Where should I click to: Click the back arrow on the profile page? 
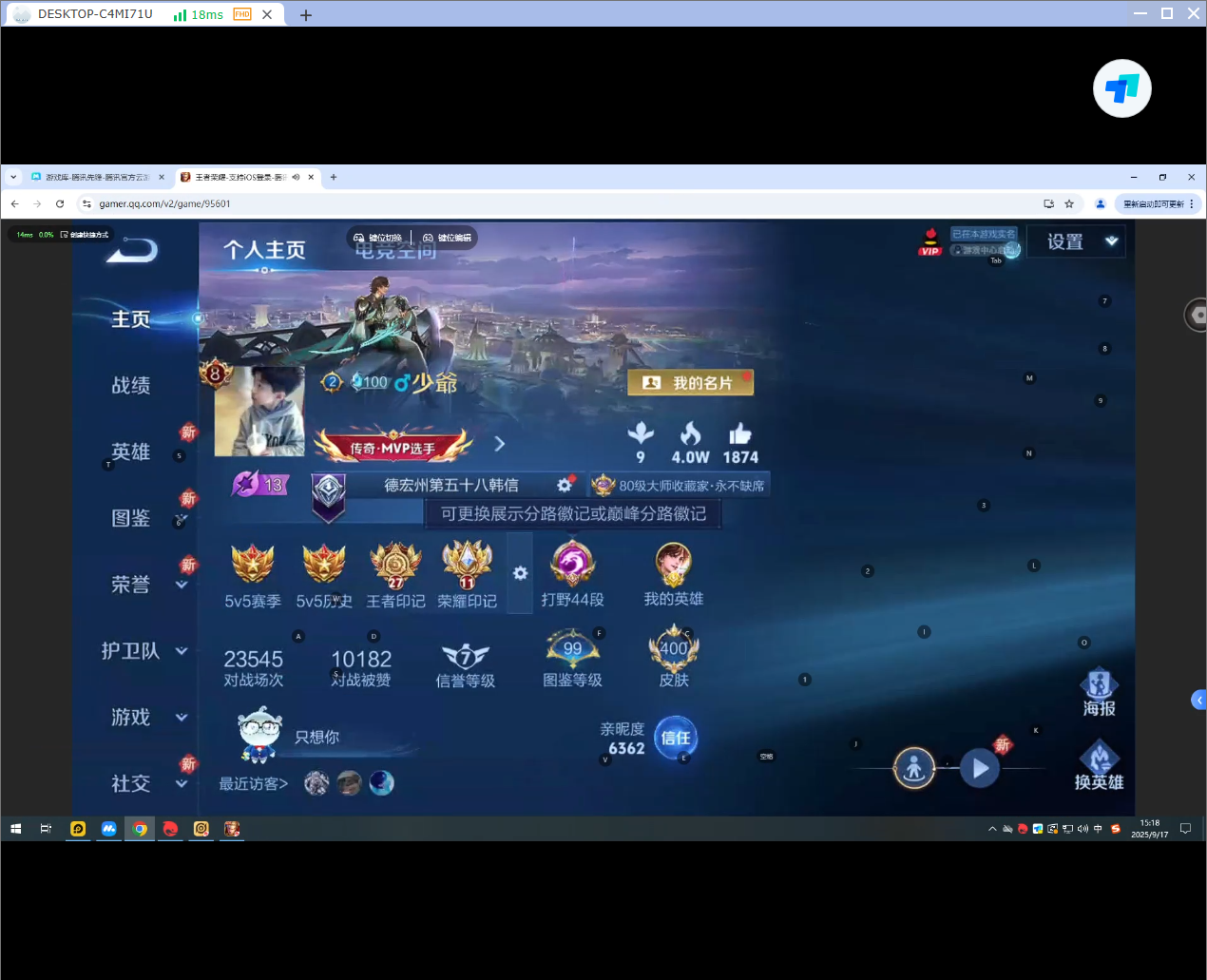(x=132, y=250)
